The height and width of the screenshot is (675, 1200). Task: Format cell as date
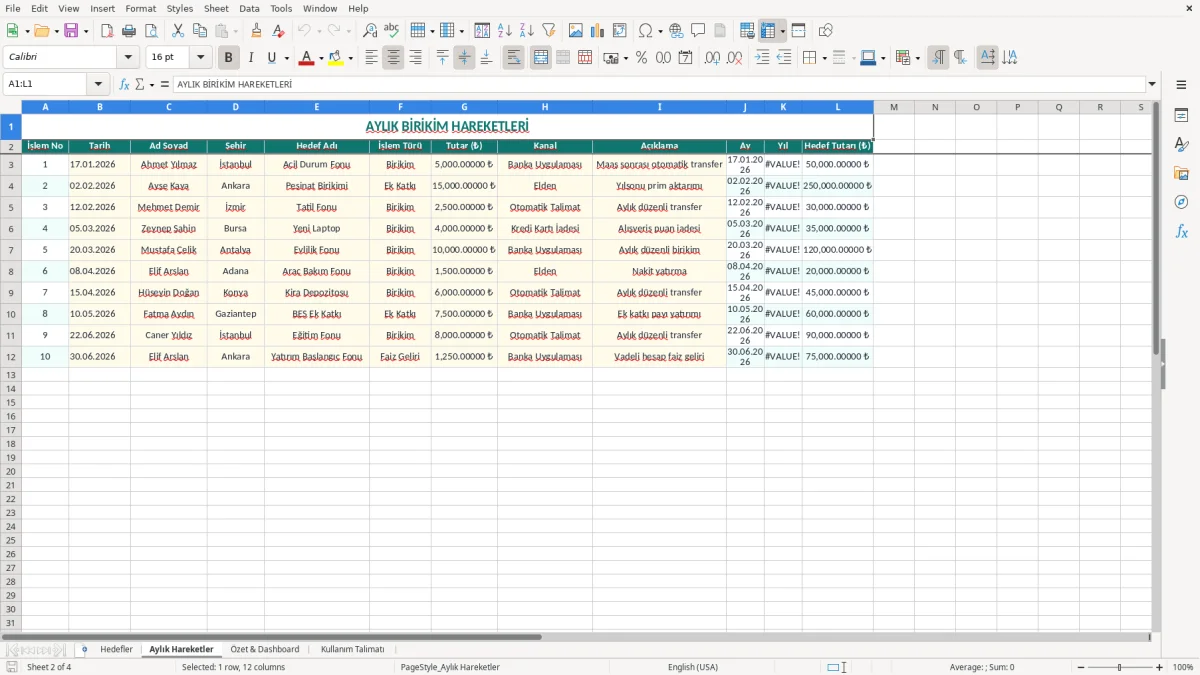pos(685,58)
